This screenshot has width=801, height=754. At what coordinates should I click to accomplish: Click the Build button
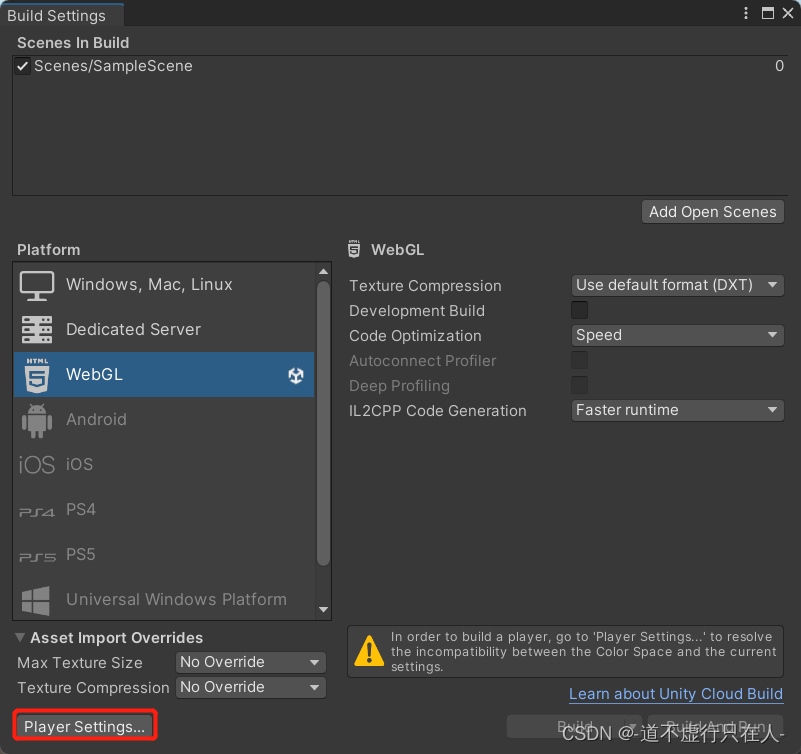coord(574,726)
